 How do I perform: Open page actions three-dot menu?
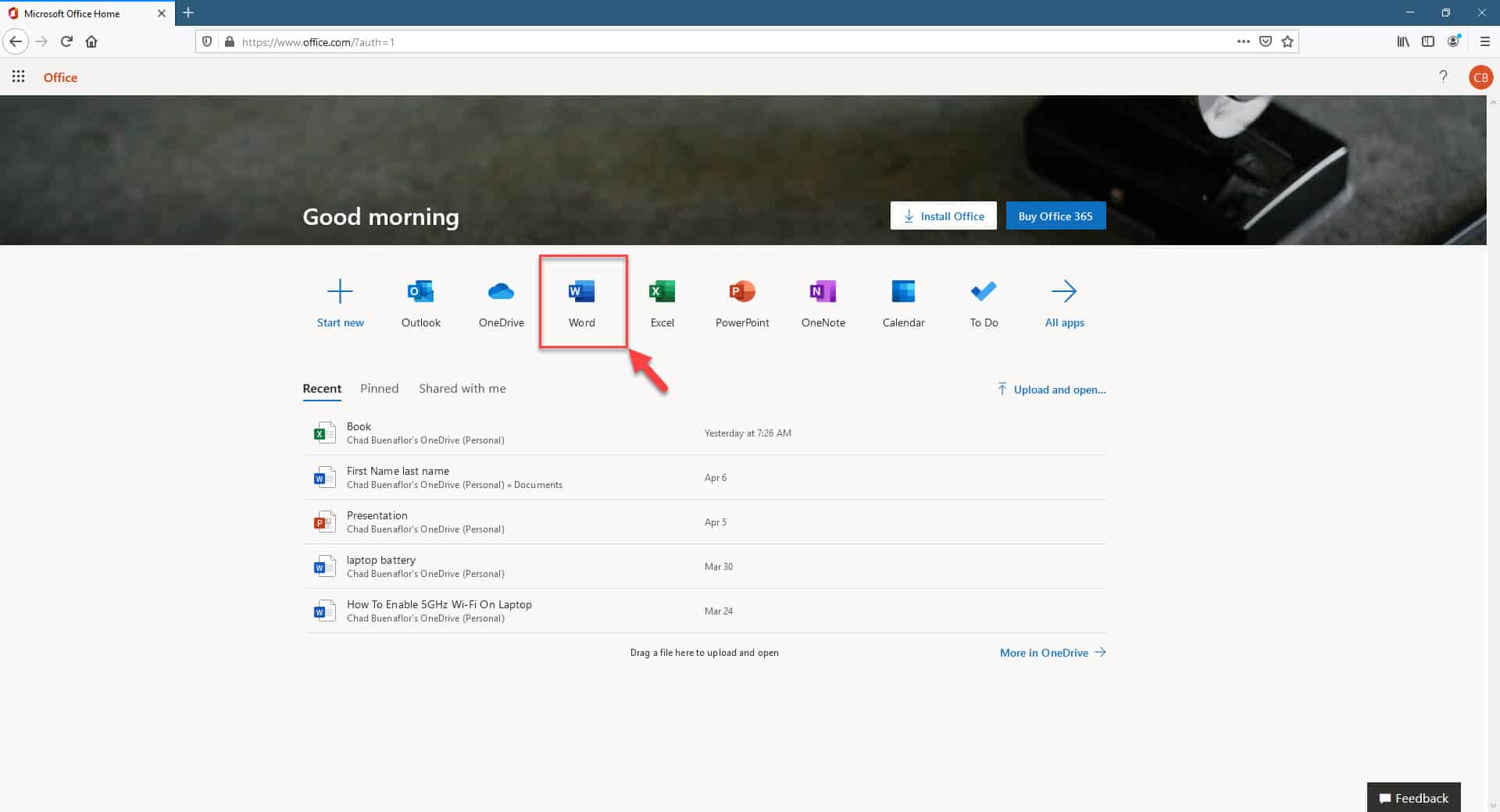1243,41
